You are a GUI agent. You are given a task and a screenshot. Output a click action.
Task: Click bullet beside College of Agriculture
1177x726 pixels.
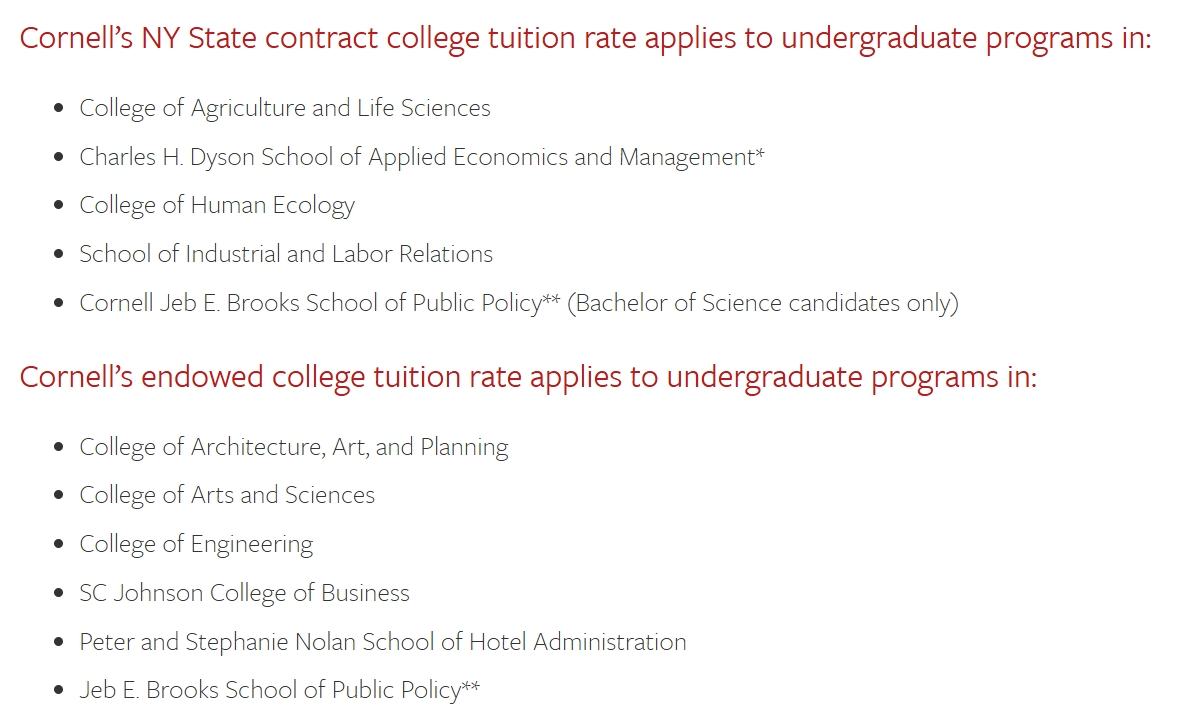pos(59,108)
